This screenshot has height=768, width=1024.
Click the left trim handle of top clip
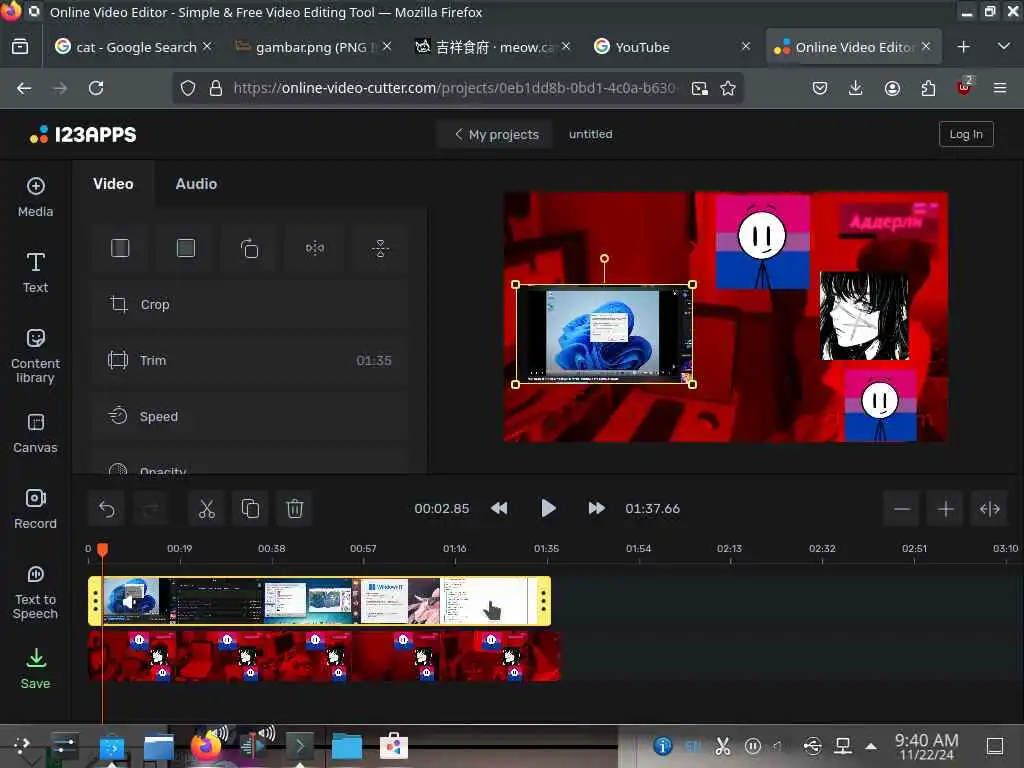pos(95,601)
